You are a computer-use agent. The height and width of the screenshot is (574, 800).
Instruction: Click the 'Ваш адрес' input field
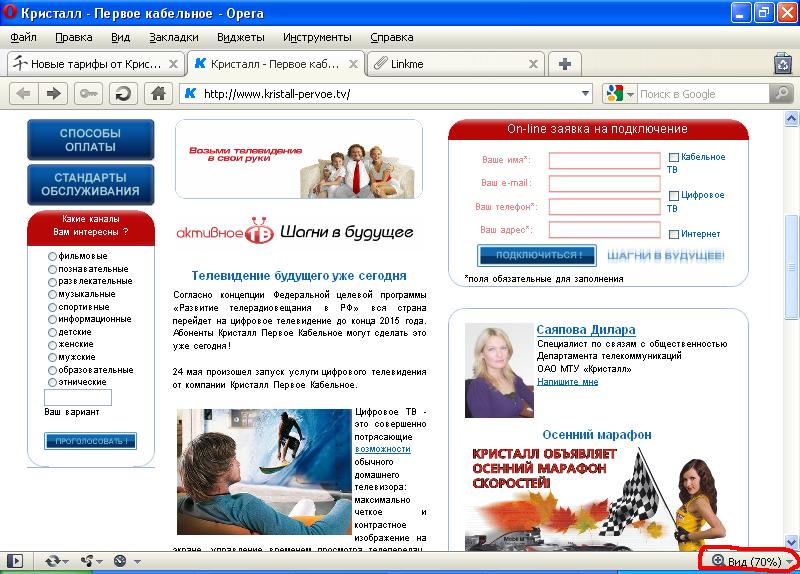click(604, 230)
